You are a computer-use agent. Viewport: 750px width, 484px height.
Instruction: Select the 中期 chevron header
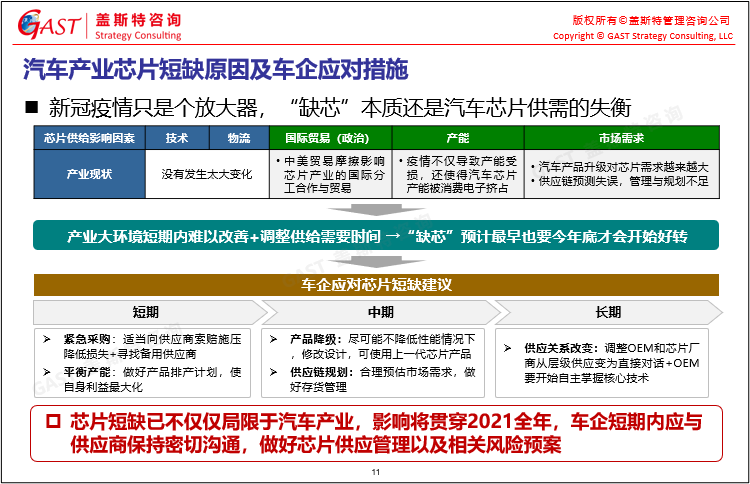click(380, 311)
